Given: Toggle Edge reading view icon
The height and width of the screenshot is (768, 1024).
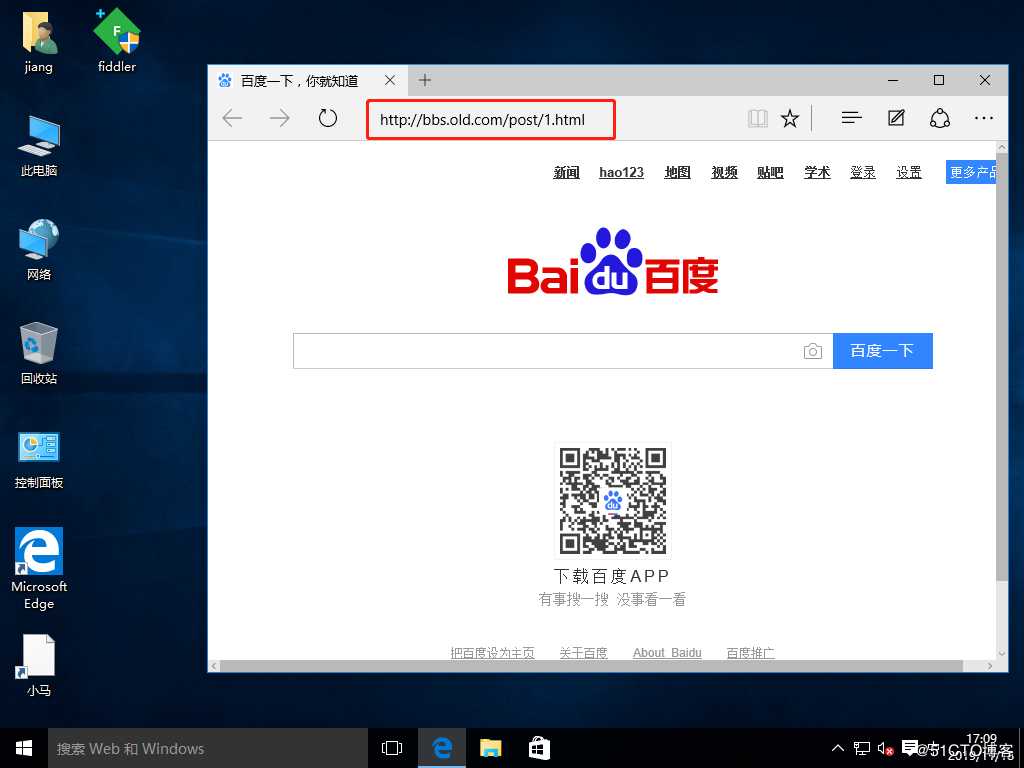Looking at the screenshot, I should coord(758,119).
